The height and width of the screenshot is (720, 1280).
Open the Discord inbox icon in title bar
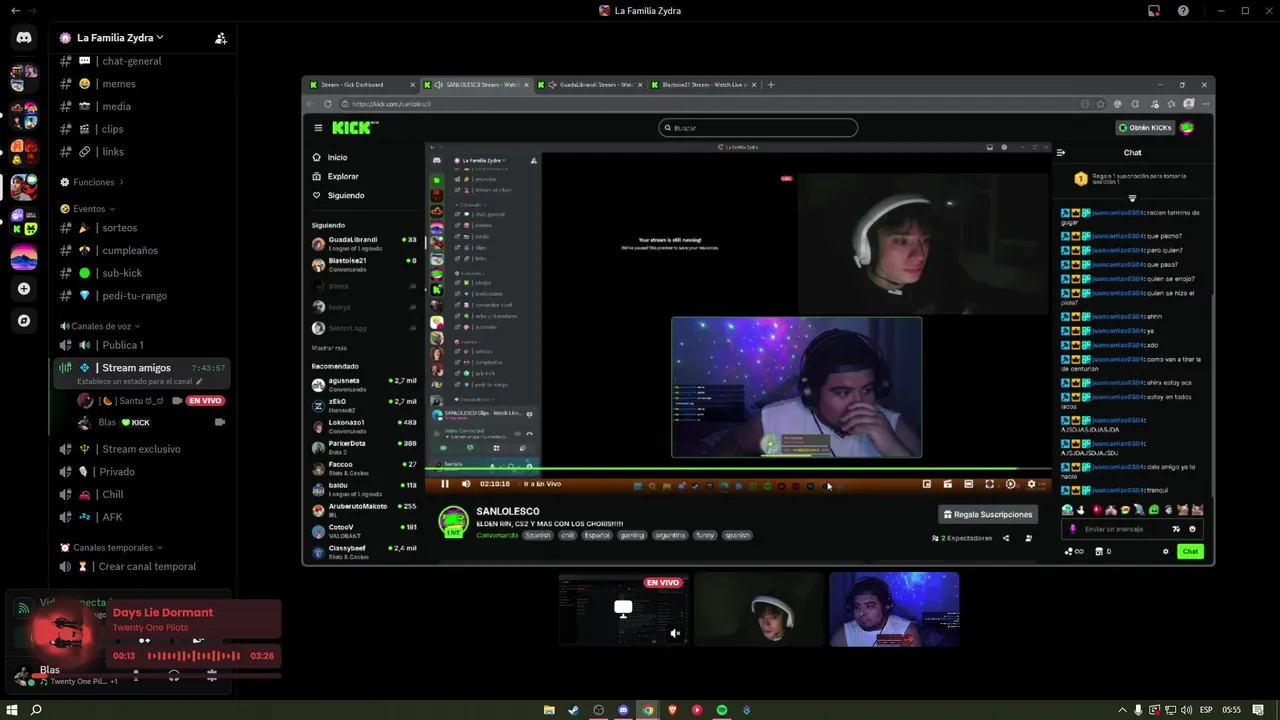(1153, 11)
